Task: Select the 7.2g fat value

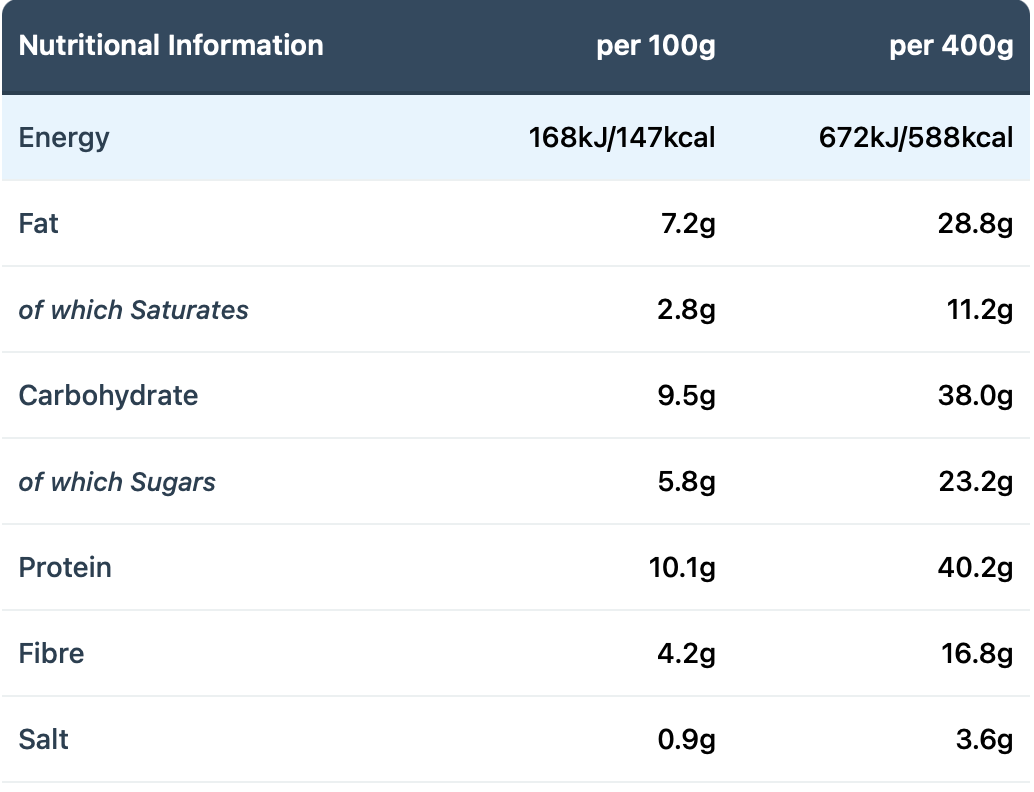Action: point(688,225)
